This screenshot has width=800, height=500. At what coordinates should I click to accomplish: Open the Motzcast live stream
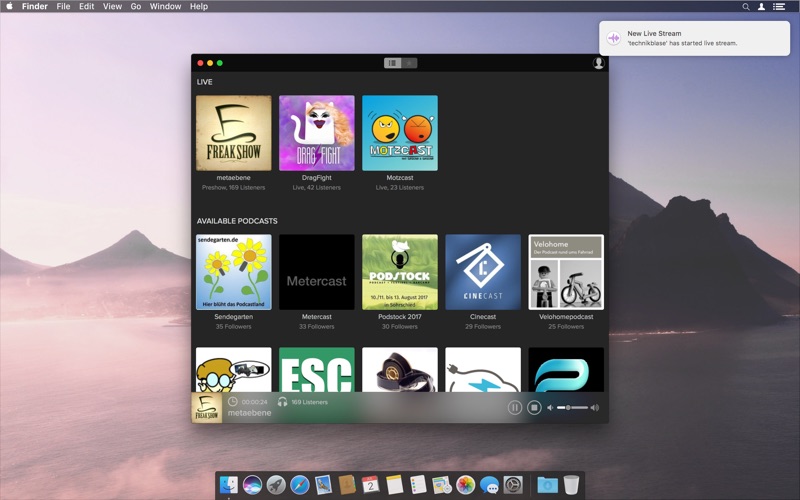399,133
